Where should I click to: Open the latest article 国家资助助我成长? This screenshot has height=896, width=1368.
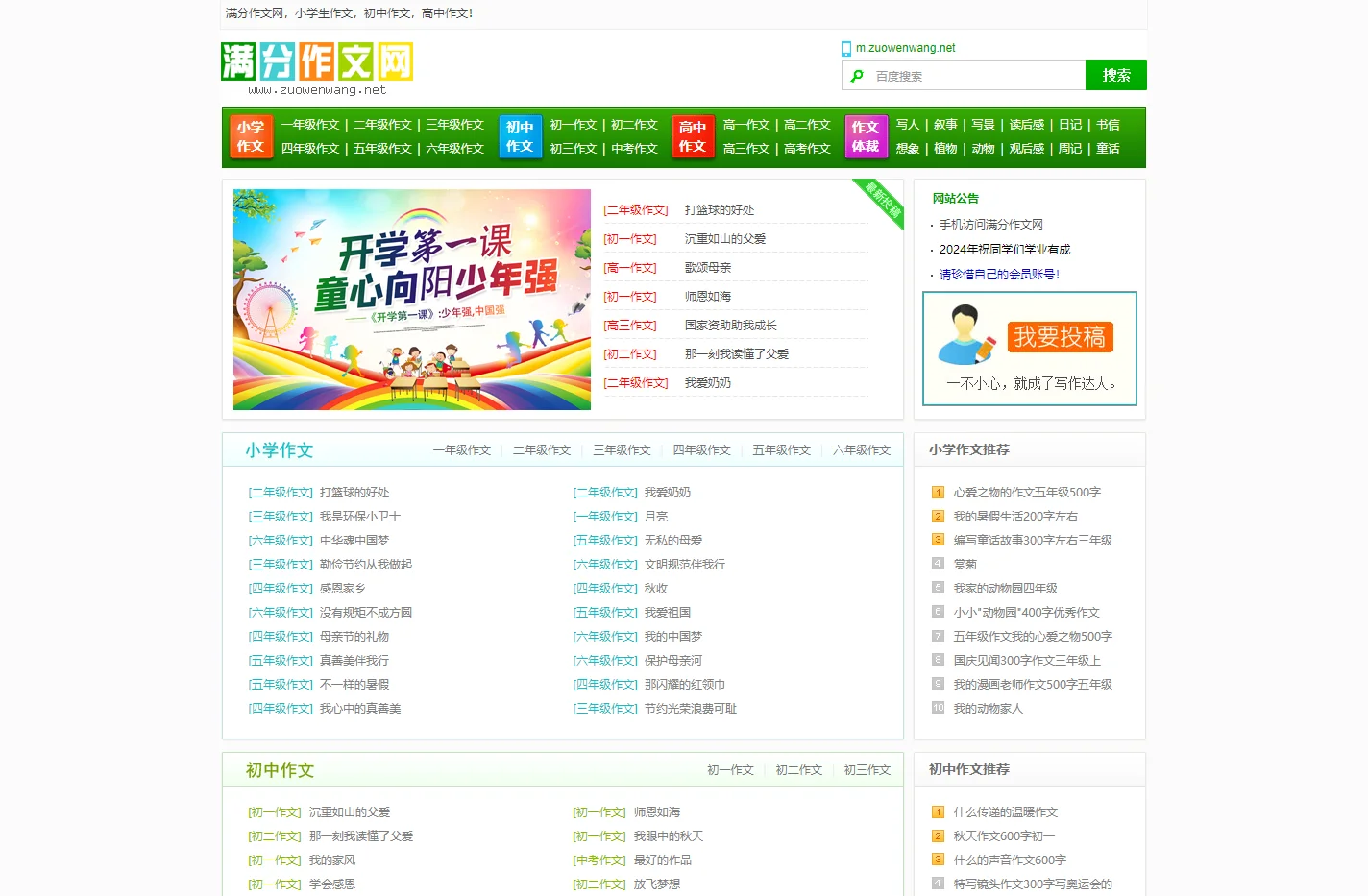[731, 326]
